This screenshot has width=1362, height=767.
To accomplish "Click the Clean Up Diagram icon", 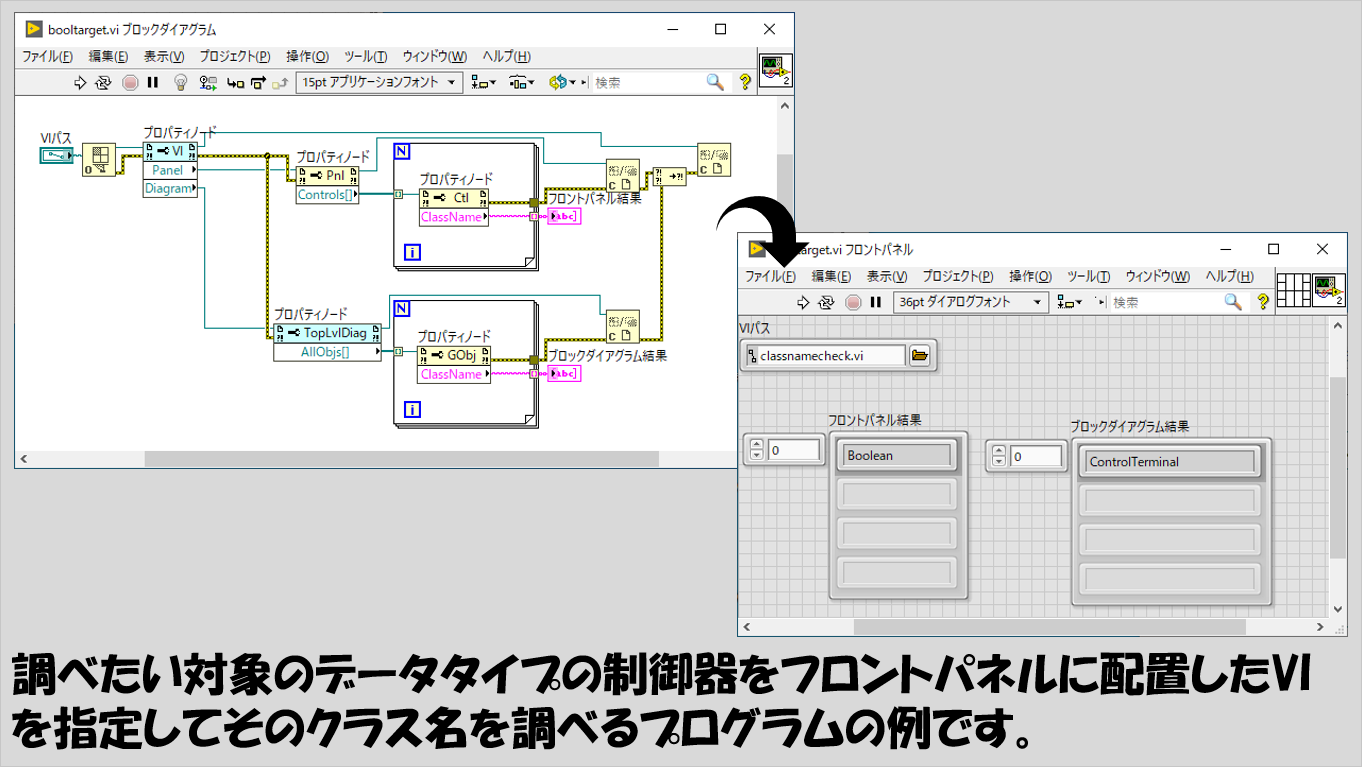I will pos(559,83).
